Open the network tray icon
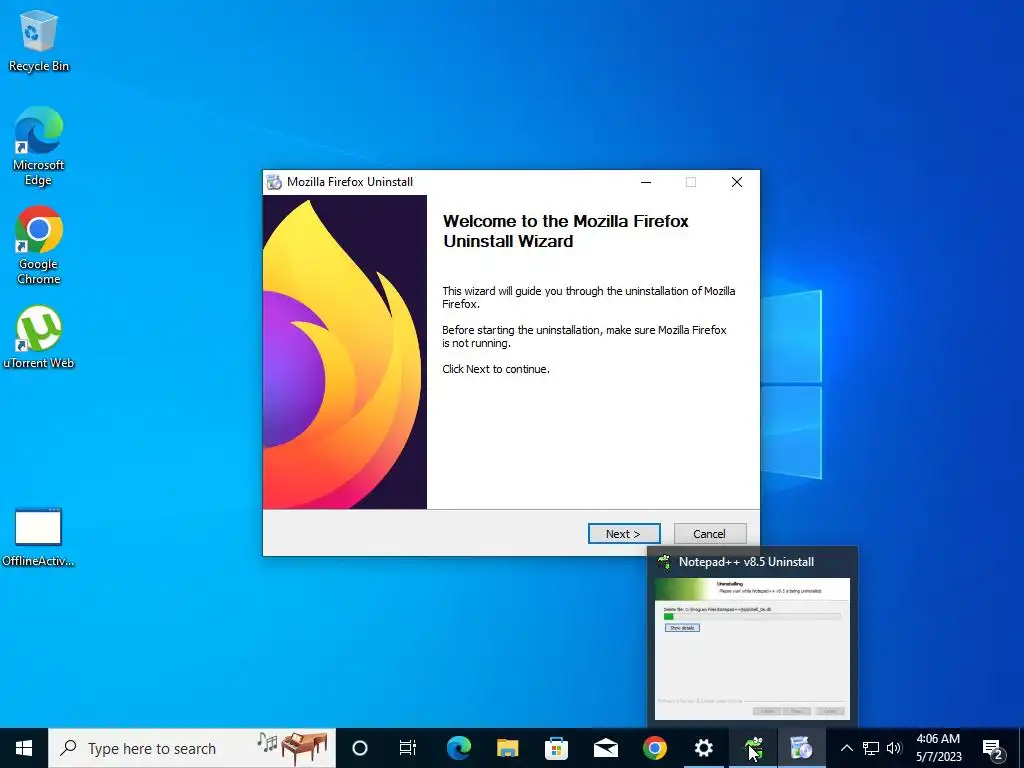Screen dimensions: 1024x768 click(x=871, y=748)
